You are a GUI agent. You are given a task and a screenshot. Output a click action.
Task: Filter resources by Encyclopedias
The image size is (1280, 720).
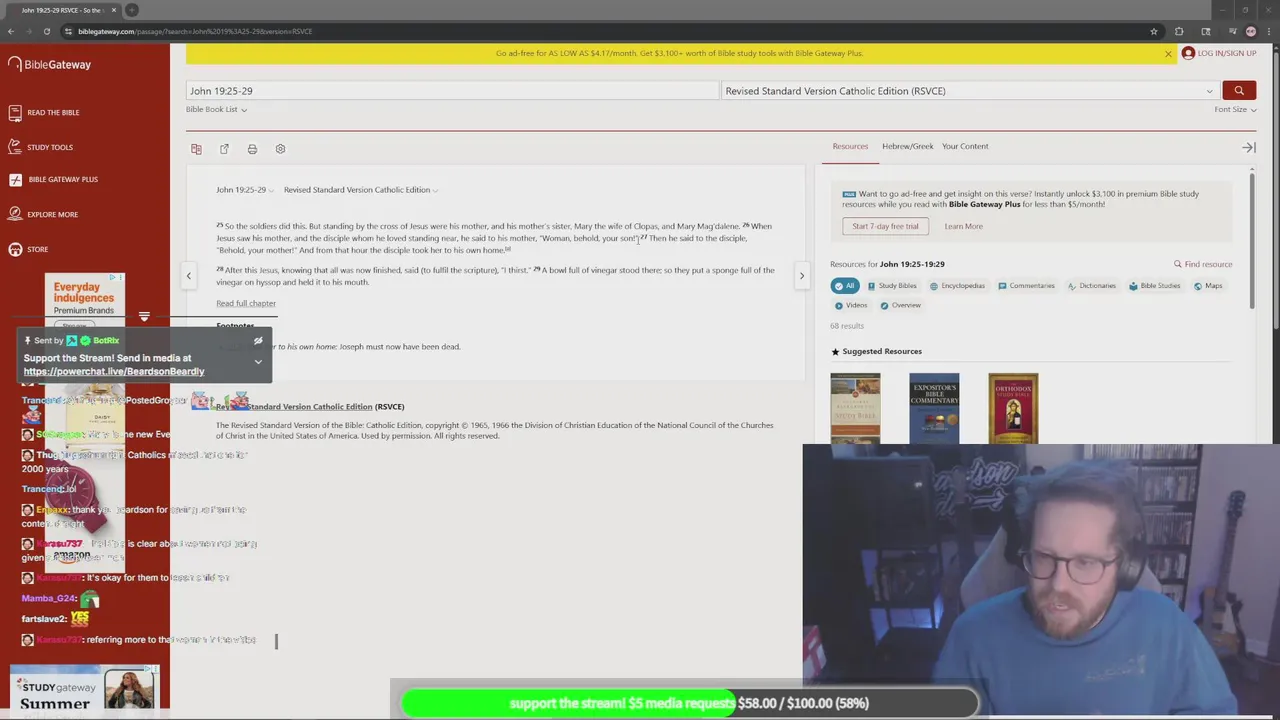957,286
